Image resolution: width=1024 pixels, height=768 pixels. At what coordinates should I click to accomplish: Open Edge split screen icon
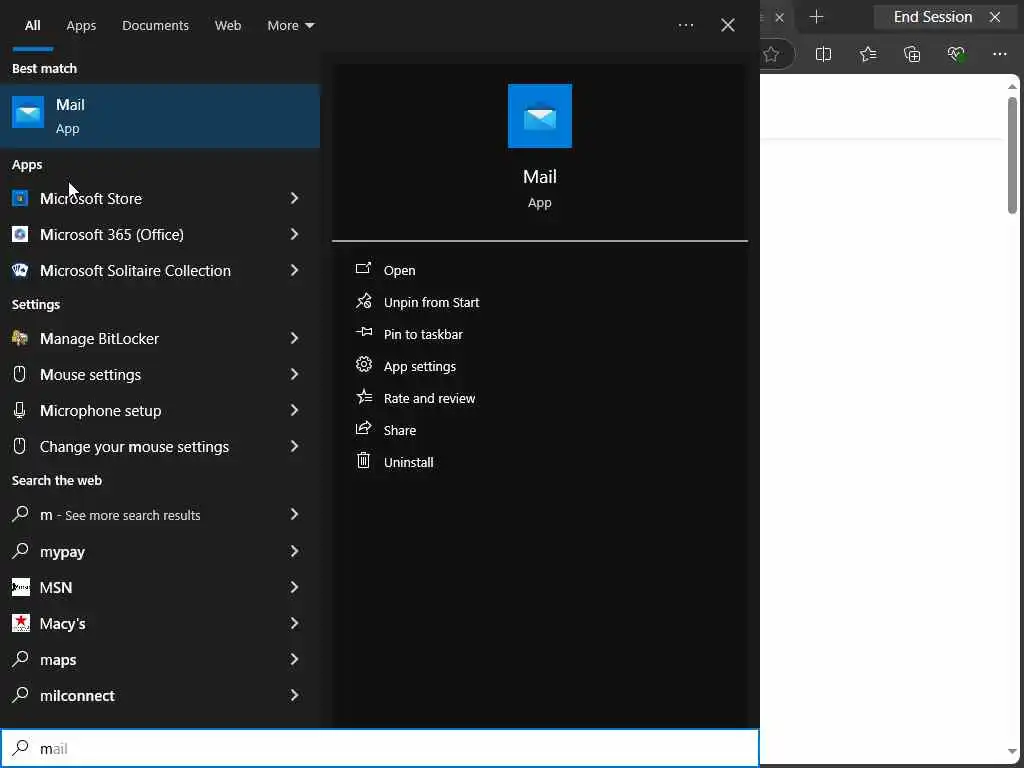(x=824, y=54)
